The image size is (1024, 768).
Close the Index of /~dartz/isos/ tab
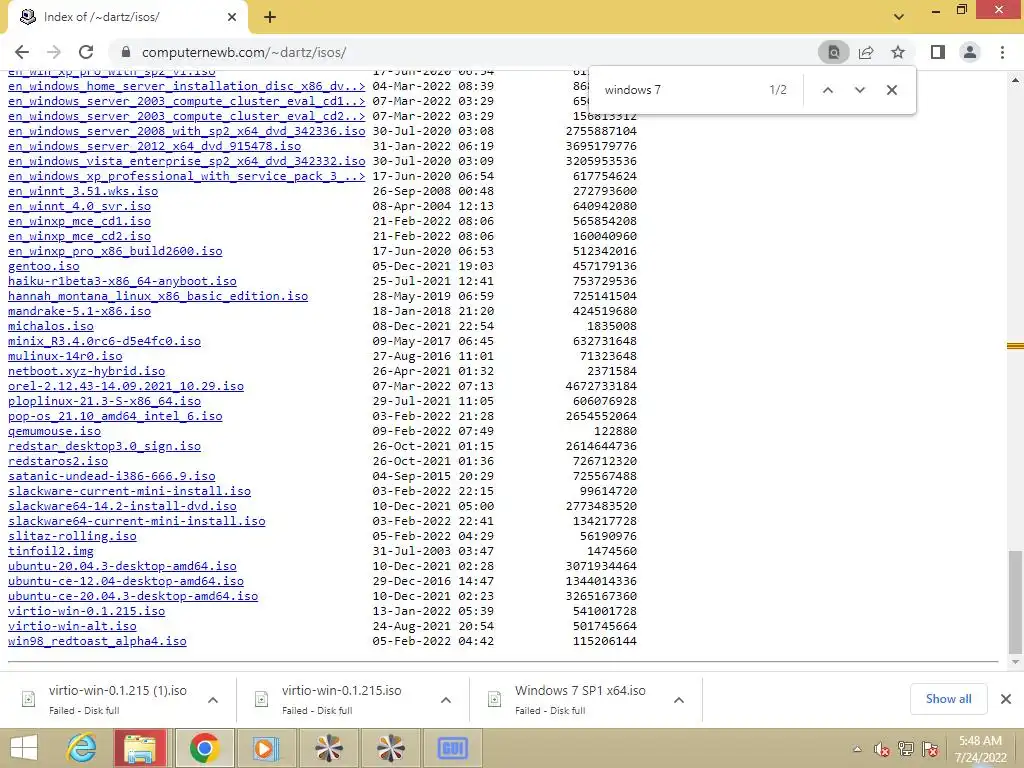pyautogui.click(x=232, y=17)
